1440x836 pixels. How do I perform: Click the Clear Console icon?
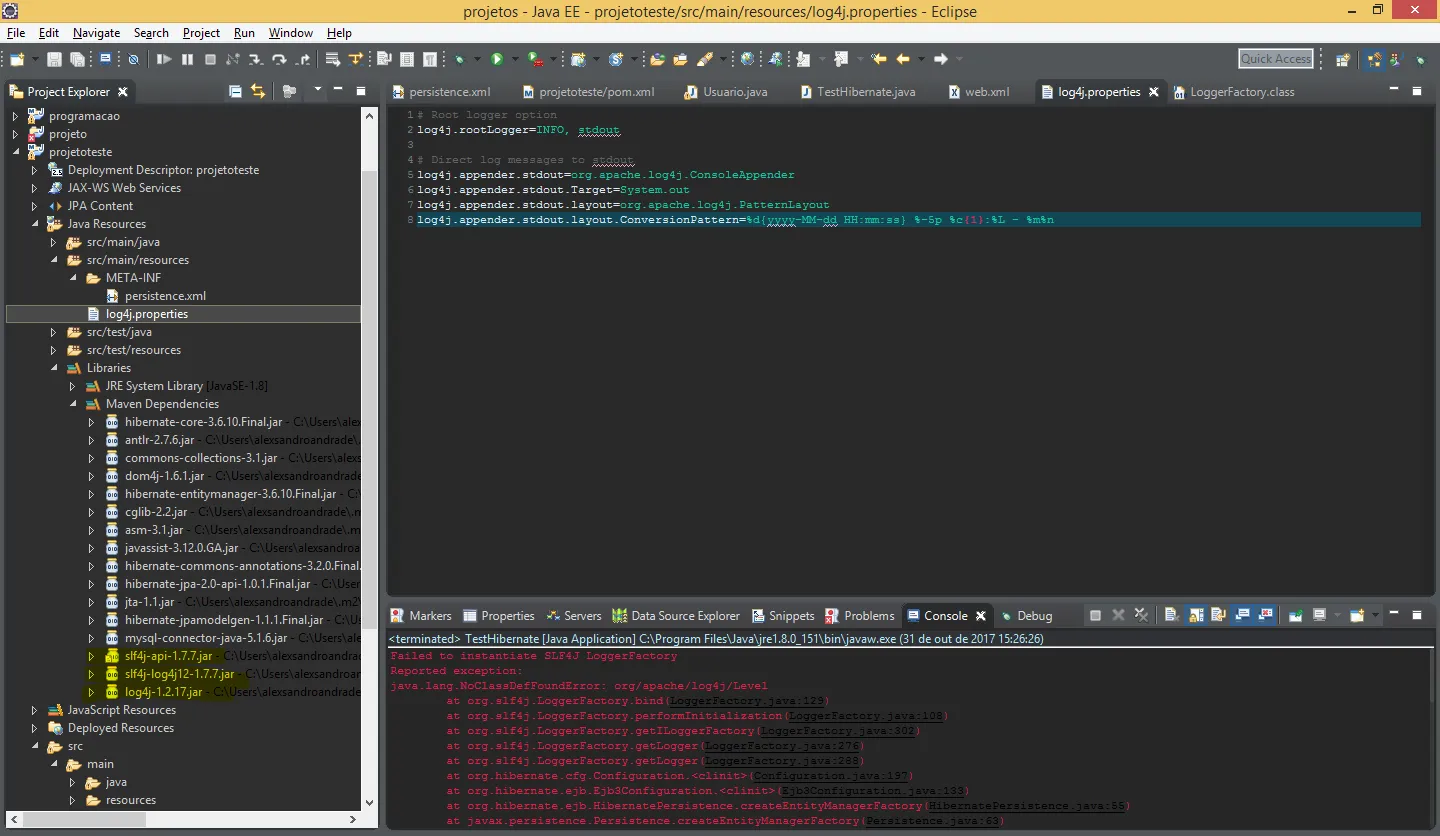[1170, 616]
